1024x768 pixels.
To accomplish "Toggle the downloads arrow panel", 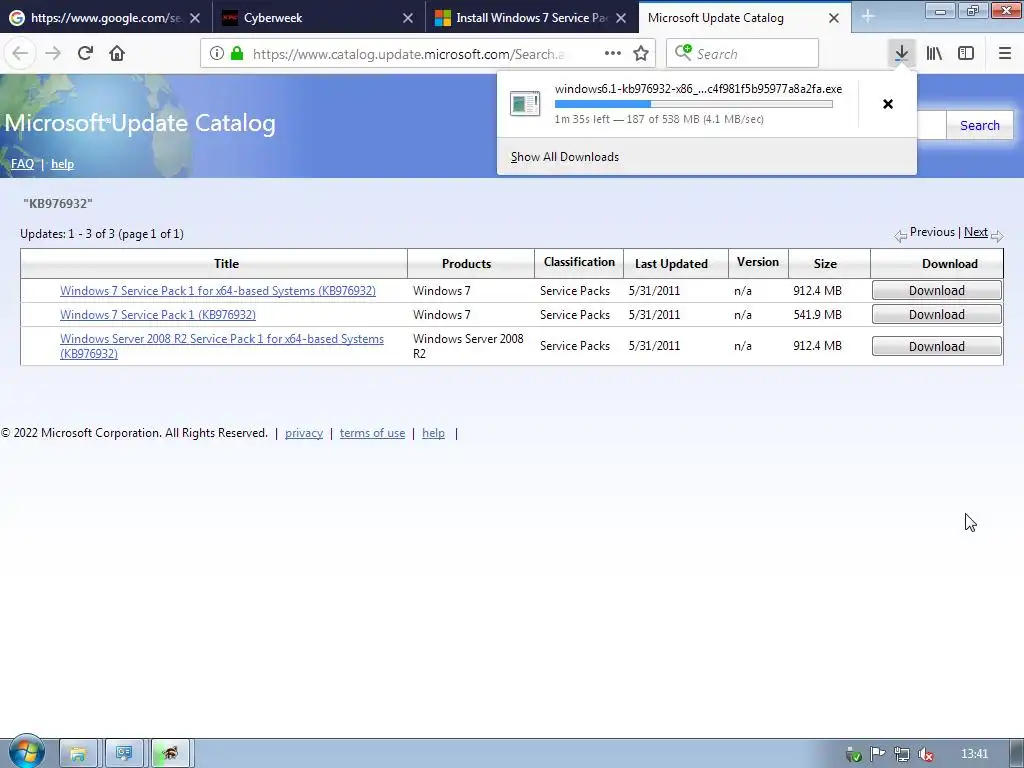I will [901, 54].
